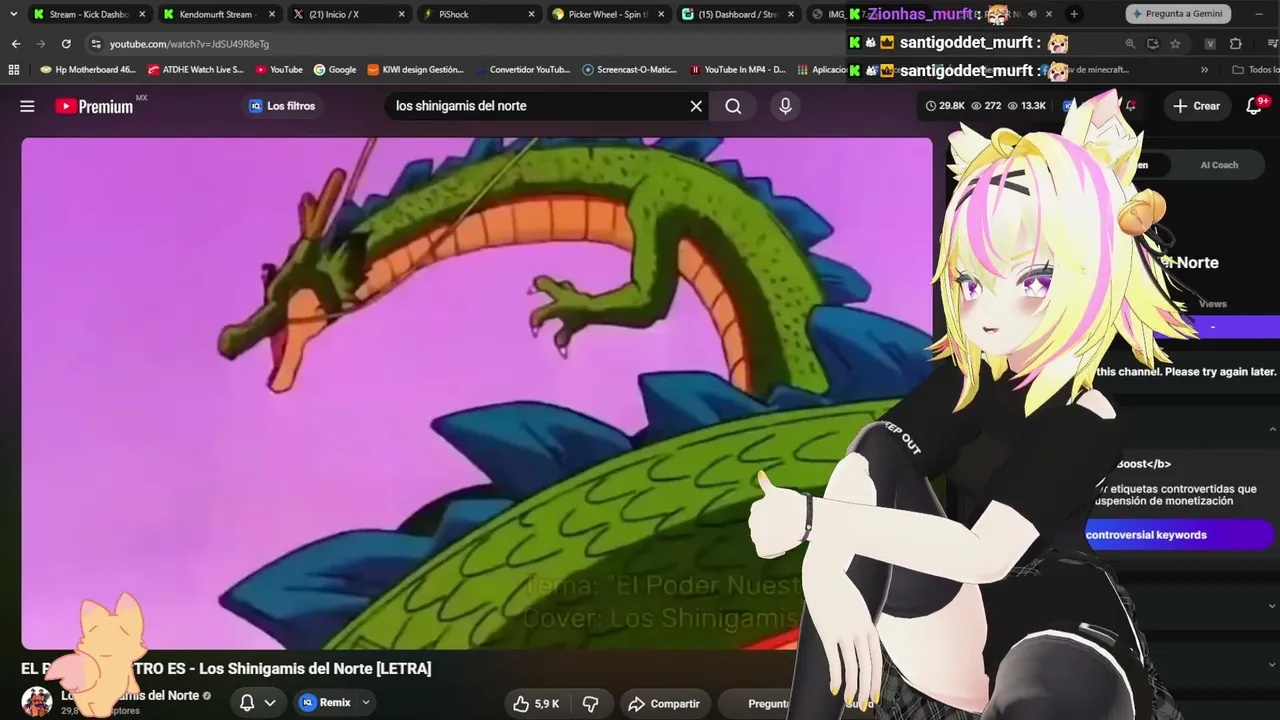Reload the YouTube page
This screenshot has height=720, width=1280.
(66, 44)
